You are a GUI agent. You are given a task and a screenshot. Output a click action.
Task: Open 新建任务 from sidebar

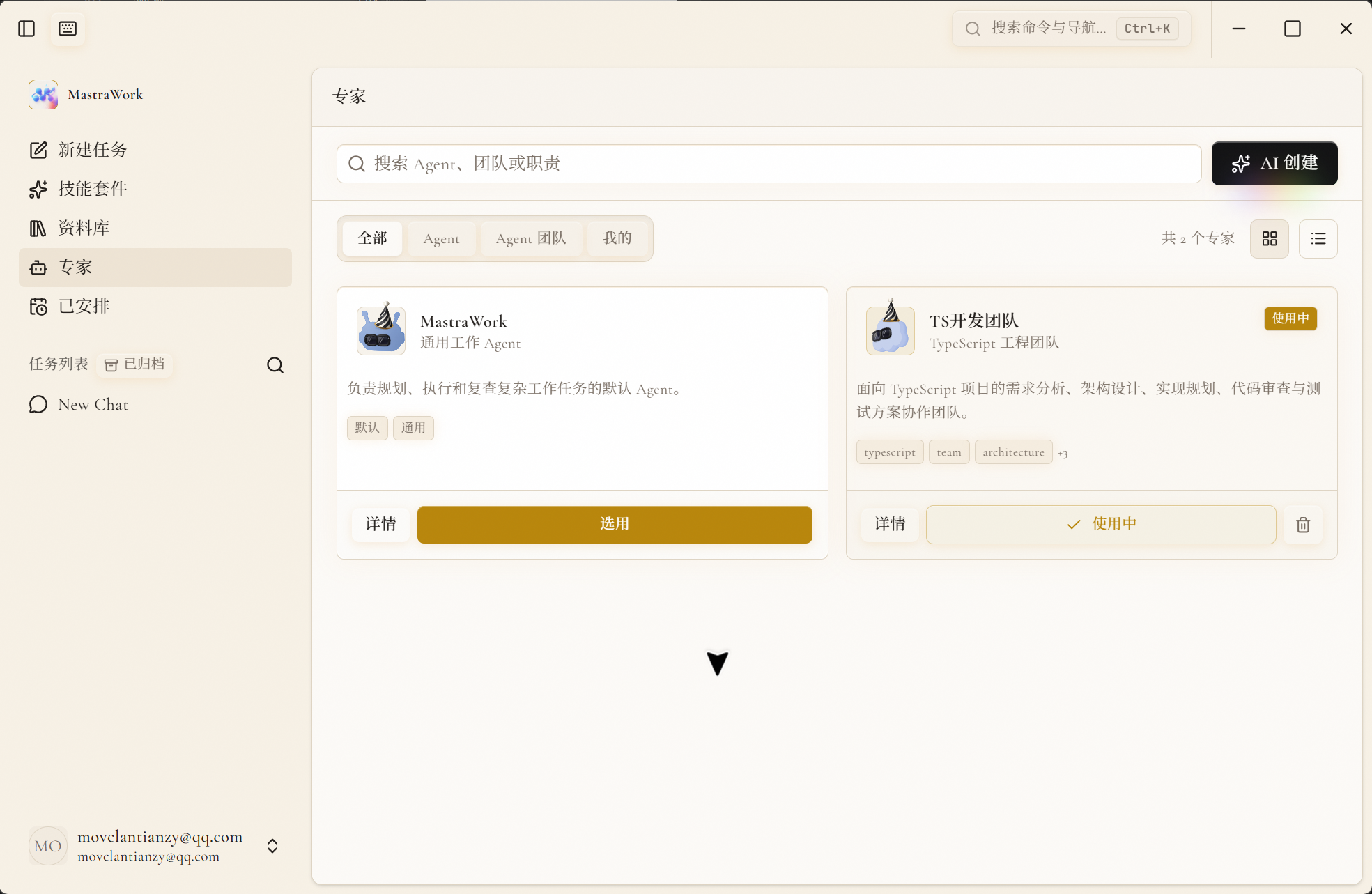click(155, 150)
